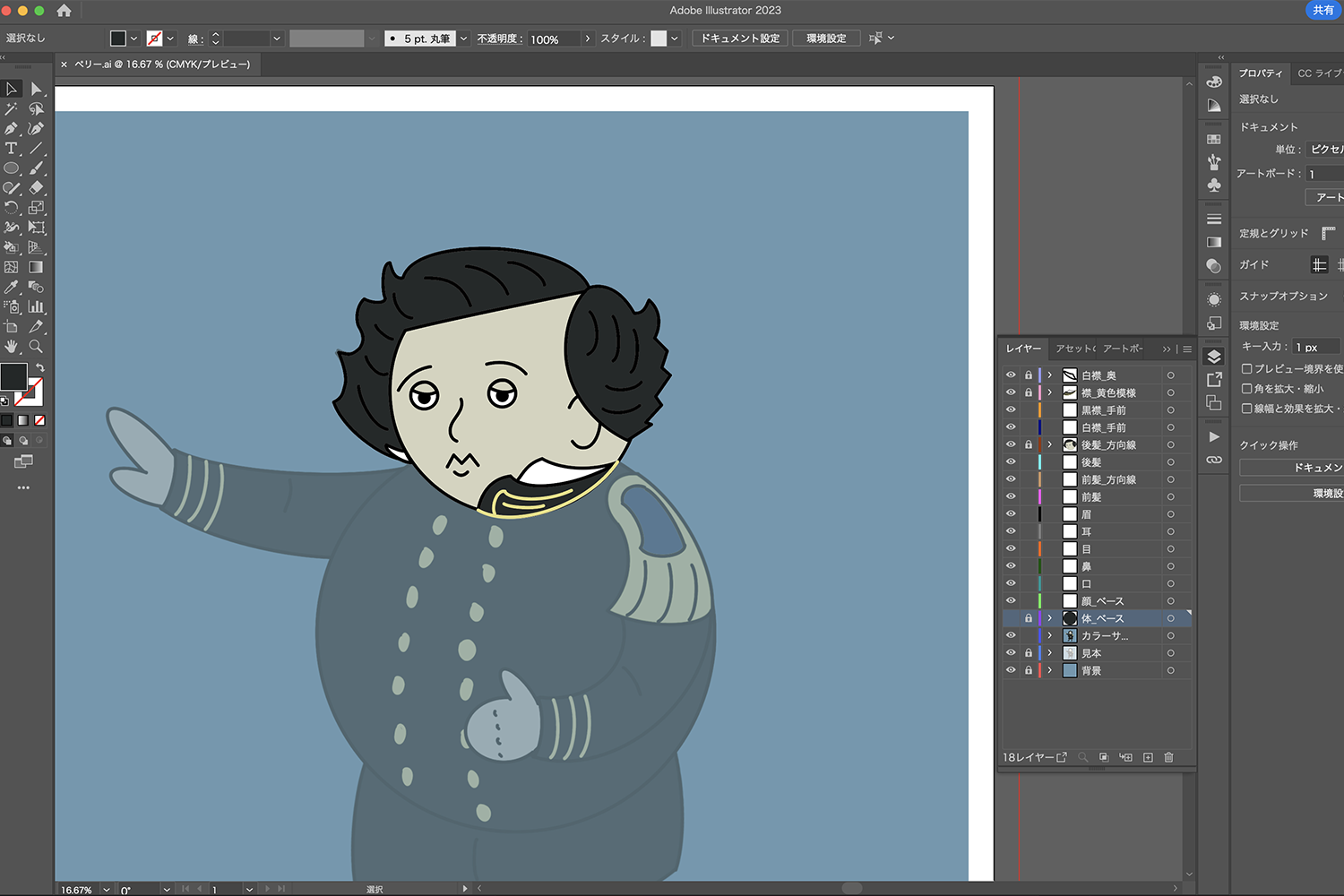Open the Color panel palette icon
The image size is (1344, 896).
1214,82
